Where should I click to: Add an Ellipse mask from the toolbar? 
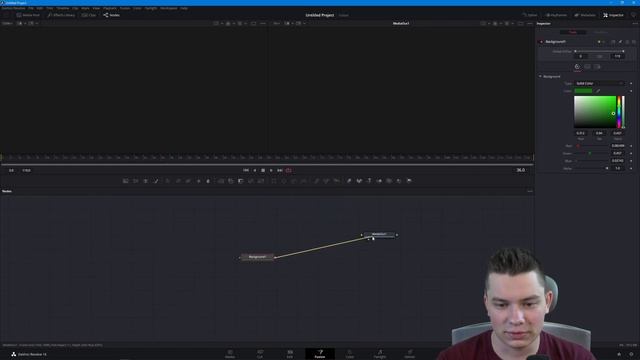pos(284,181)
